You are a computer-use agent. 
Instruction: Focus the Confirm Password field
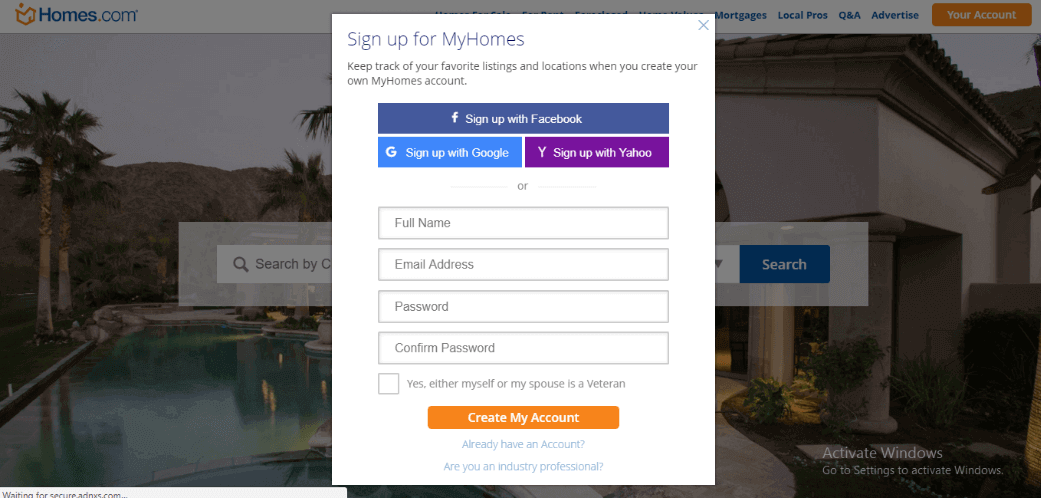click(x=523, y=348)
